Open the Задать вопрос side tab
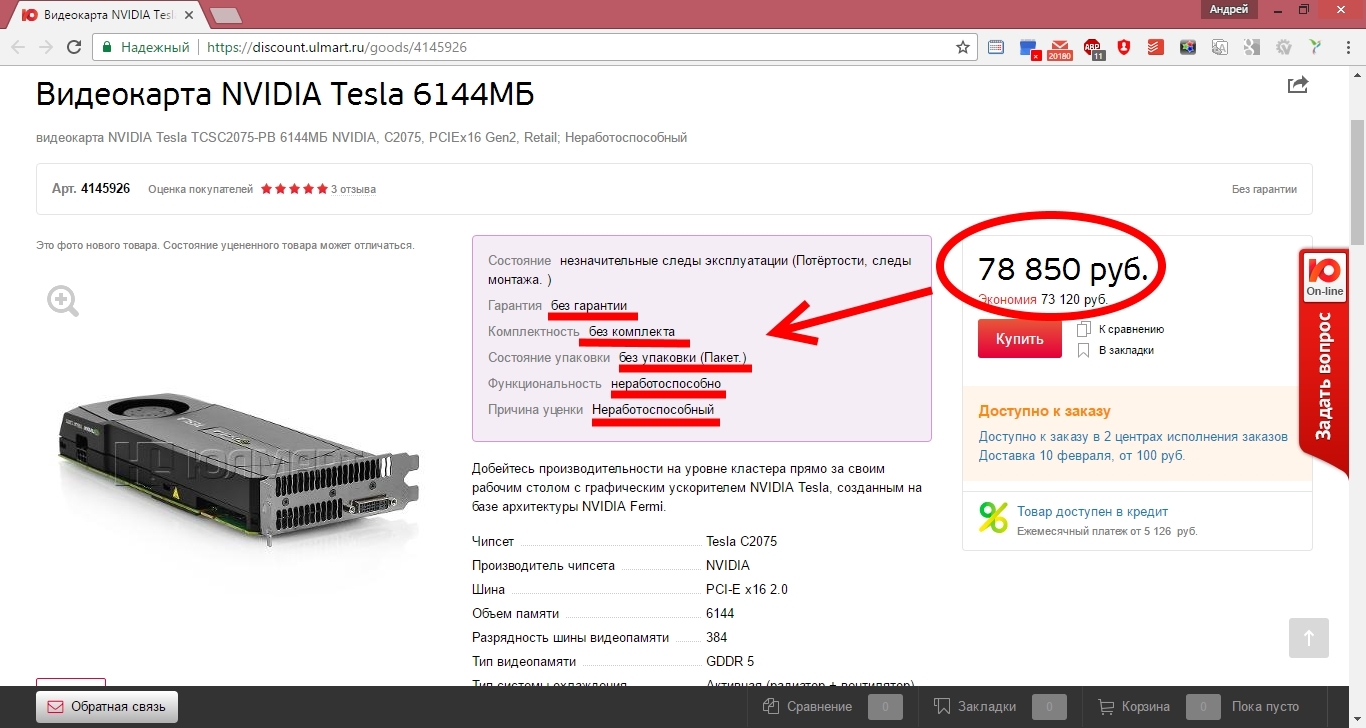 pyautogui.click(x=1324, y=364)
